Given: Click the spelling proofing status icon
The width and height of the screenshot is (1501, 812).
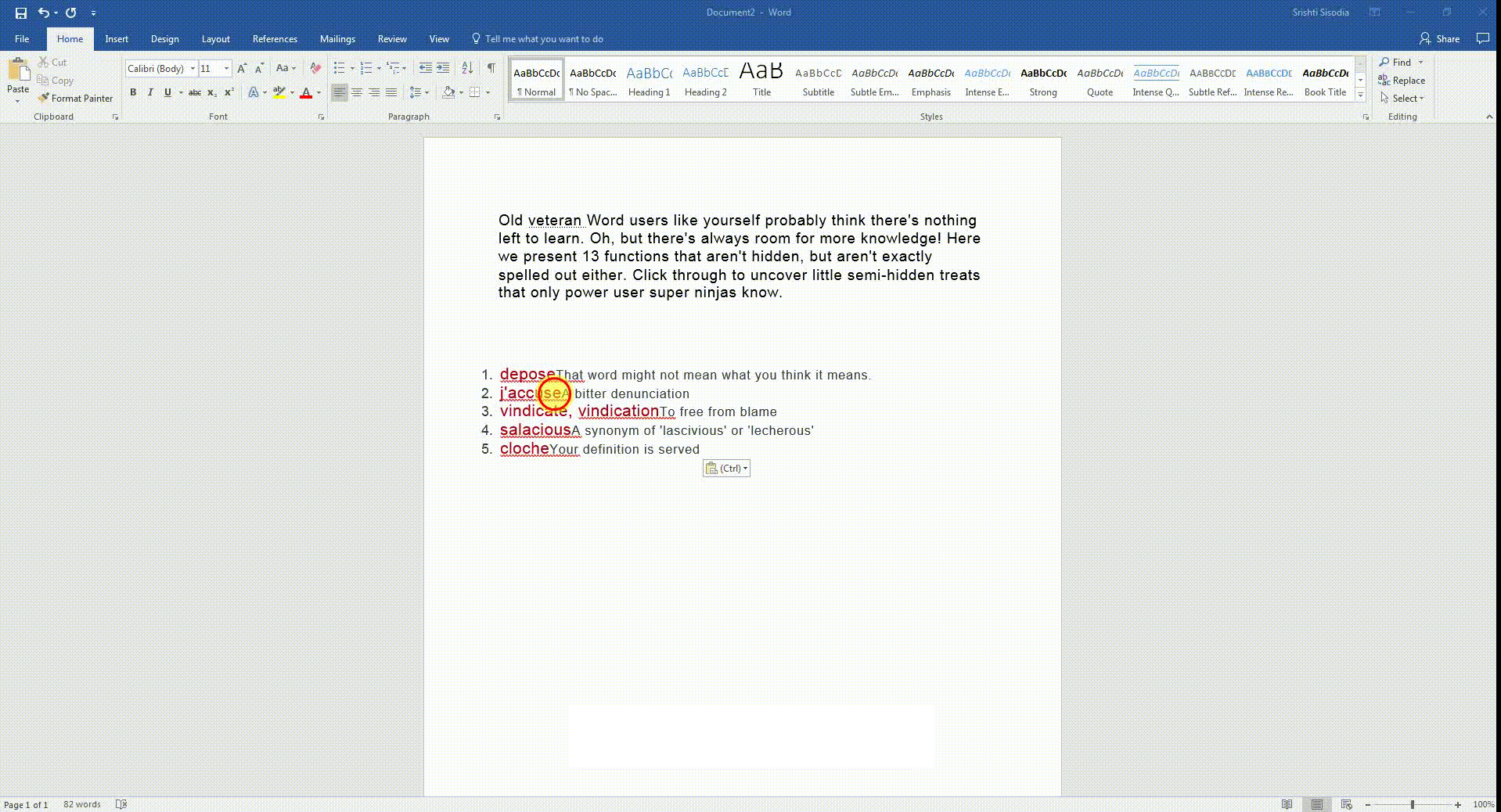Looking at the screenshot, I should [121, 804].
